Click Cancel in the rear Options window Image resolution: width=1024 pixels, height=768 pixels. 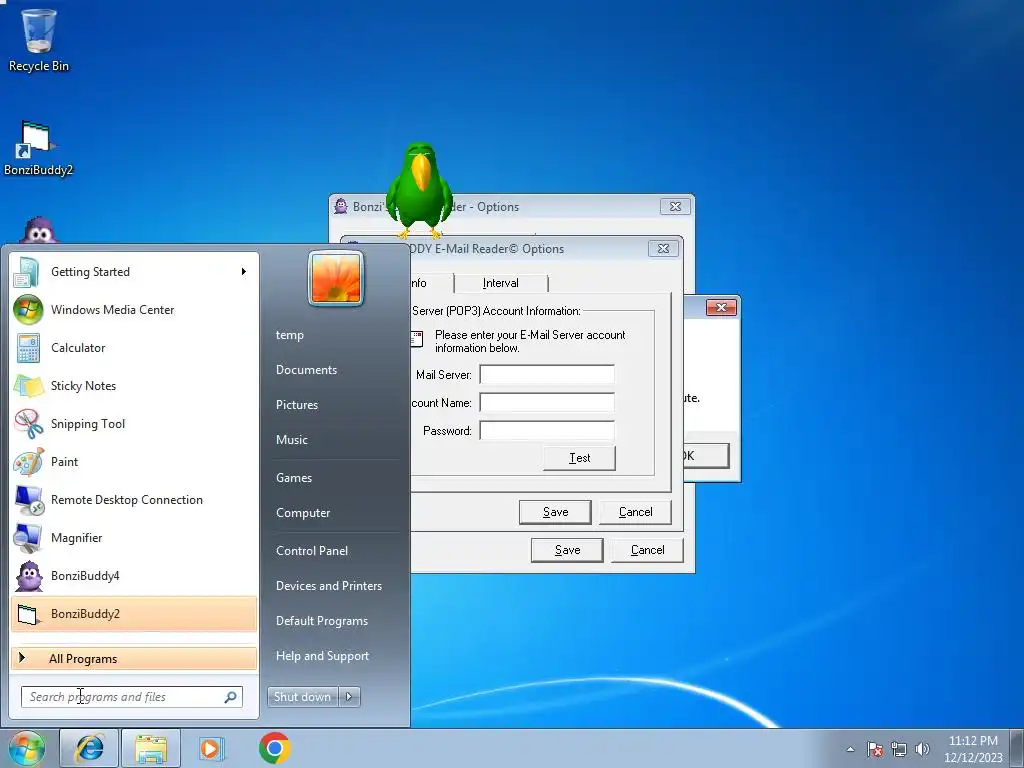[647, 550]
